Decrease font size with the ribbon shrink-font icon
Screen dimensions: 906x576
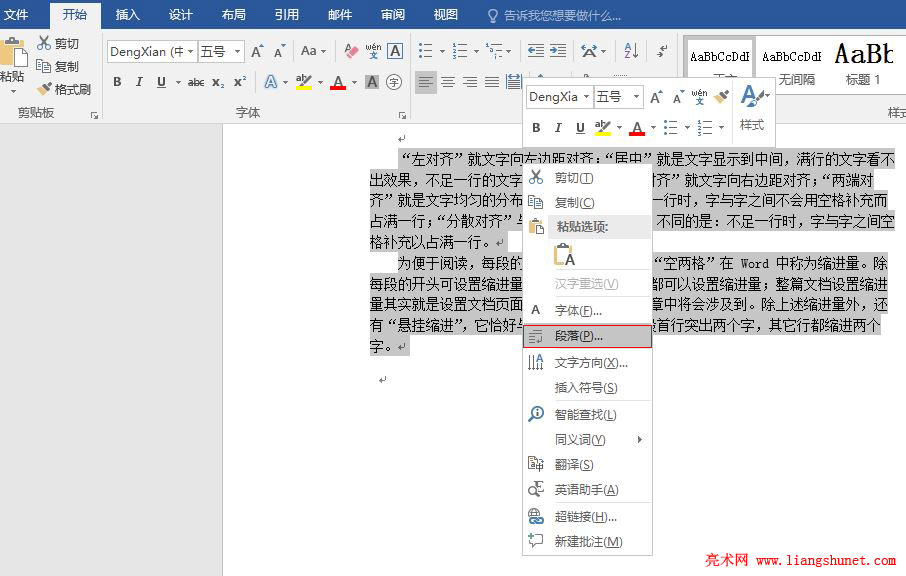point(280,51)
